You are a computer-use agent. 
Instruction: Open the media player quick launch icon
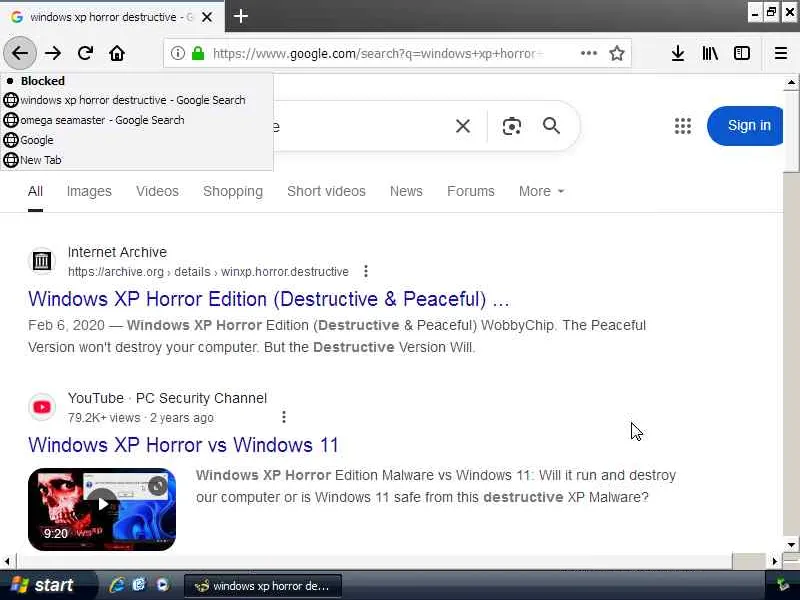[x=162, y=585]
